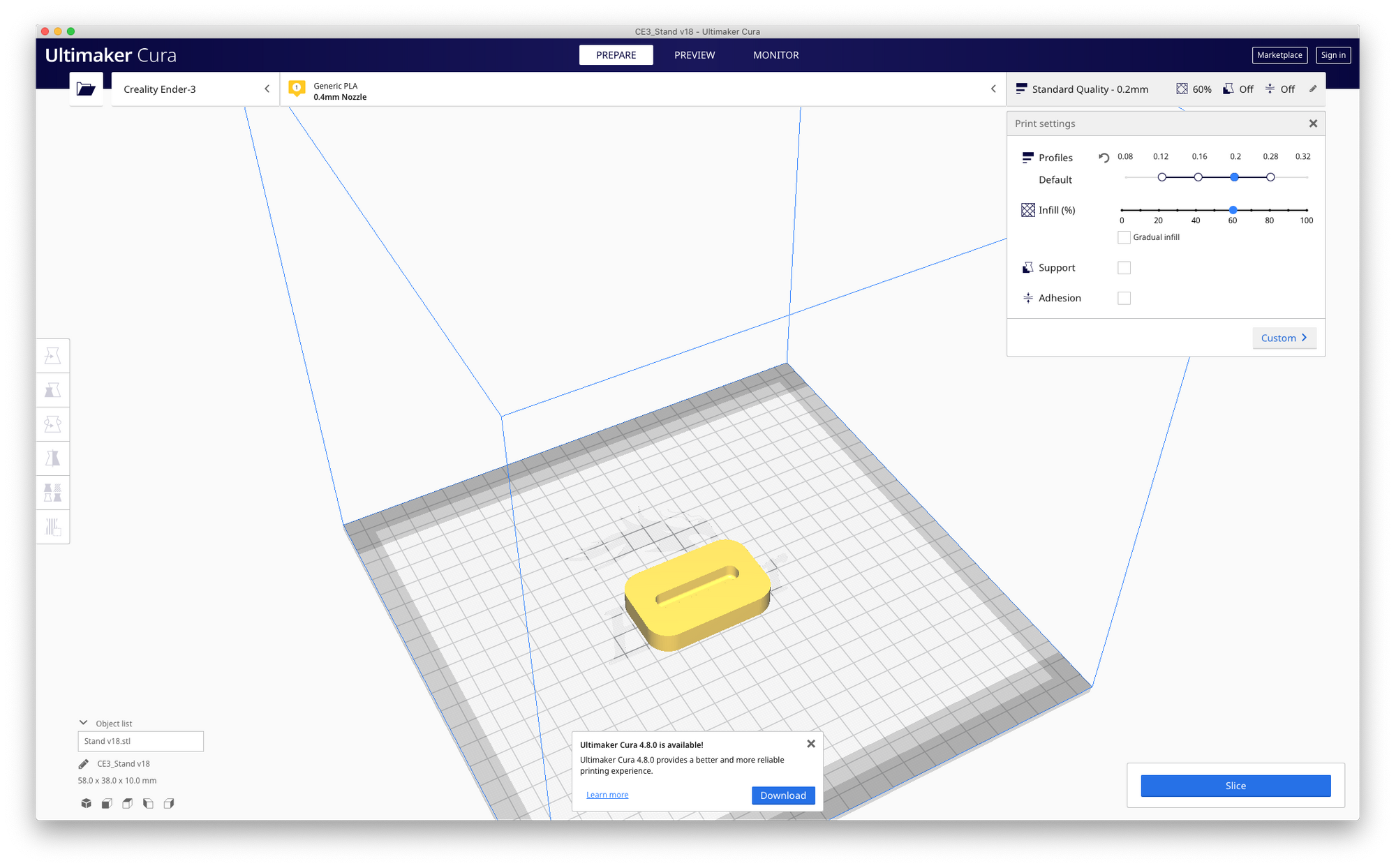Set layer height profile to 0.16
Screen dimensions: 1396x868
click(1198, 177)
